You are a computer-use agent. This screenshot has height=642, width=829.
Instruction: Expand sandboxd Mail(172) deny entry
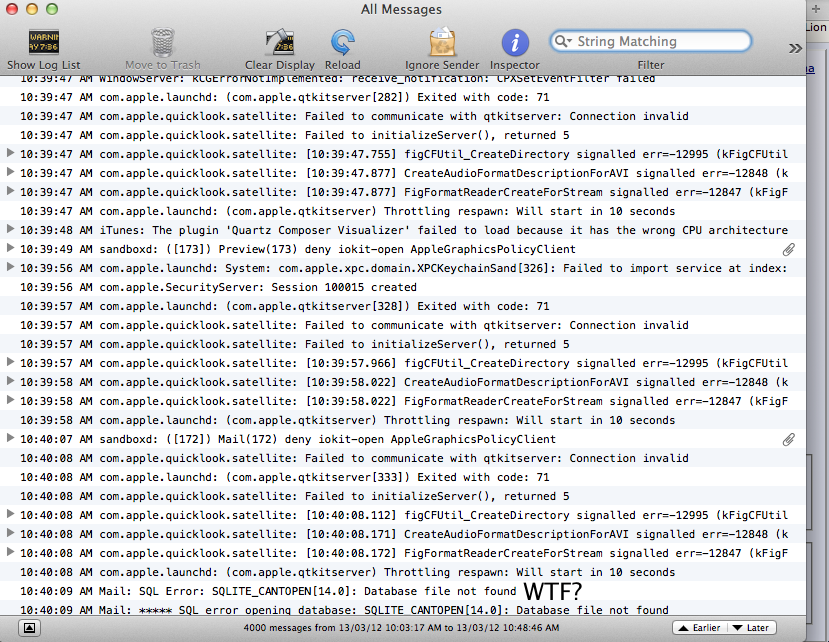point(10,438)
